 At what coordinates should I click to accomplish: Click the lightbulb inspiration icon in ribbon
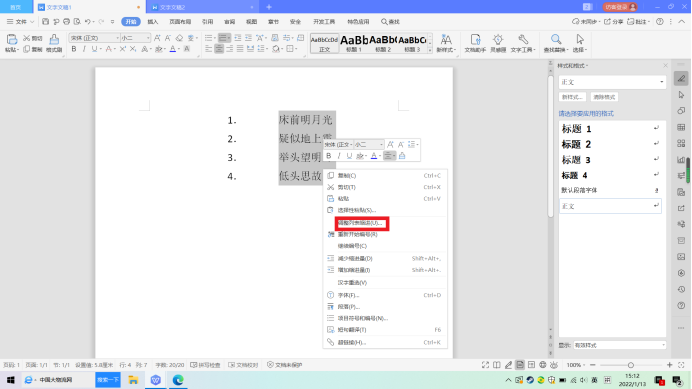coord(498,40)
